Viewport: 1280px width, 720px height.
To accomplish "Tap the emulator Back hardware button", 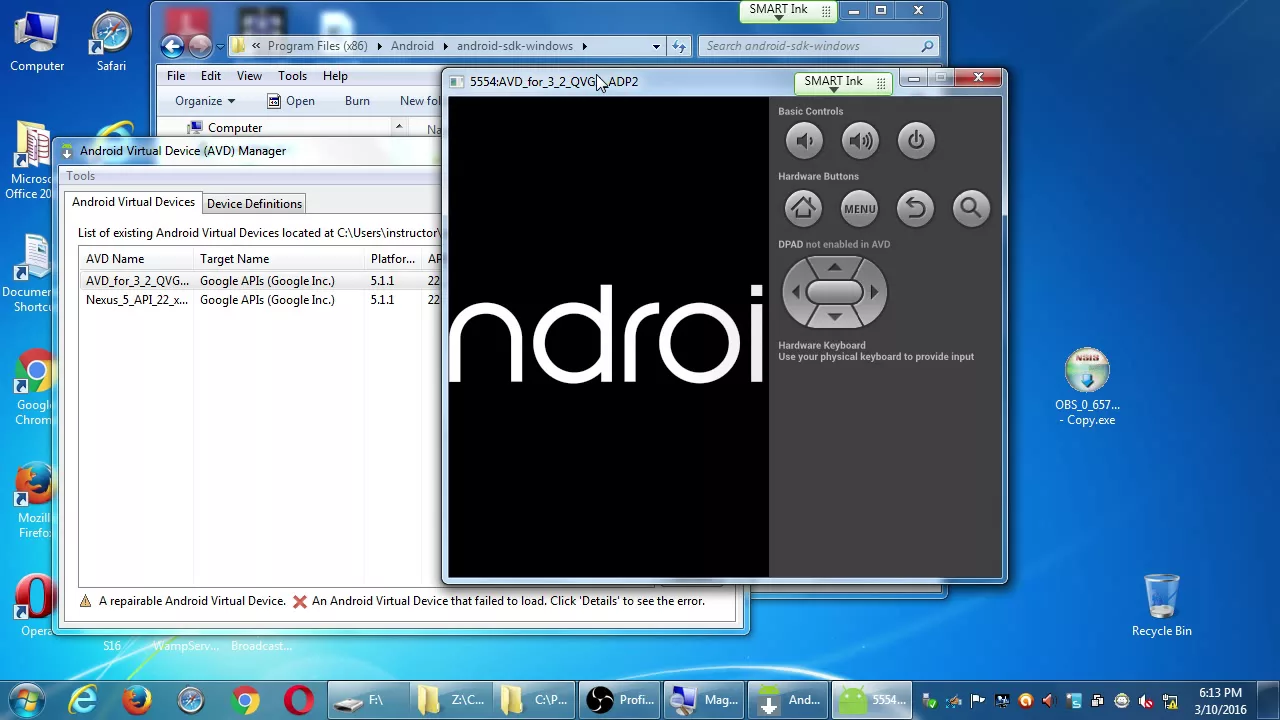I will point(915,208).
